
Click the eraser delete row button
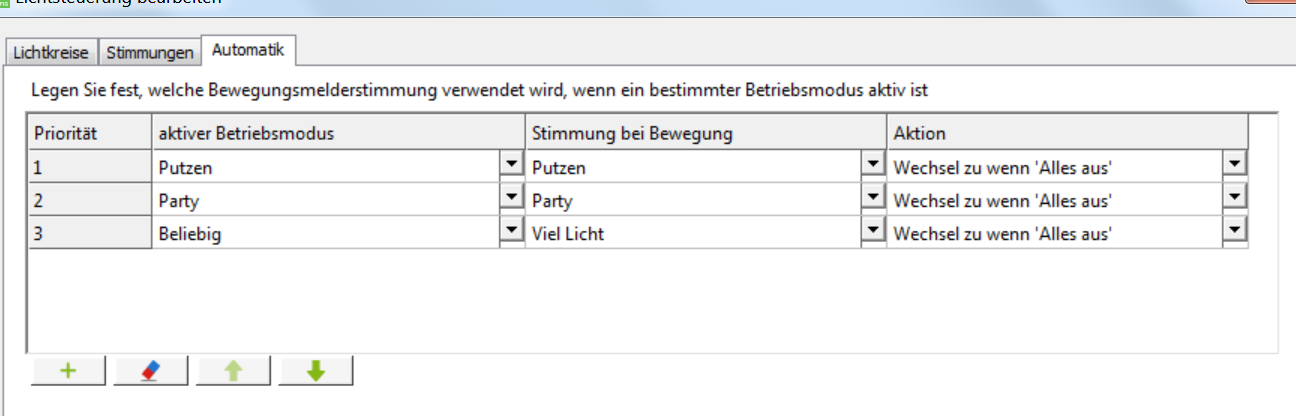tap(151, 371)
